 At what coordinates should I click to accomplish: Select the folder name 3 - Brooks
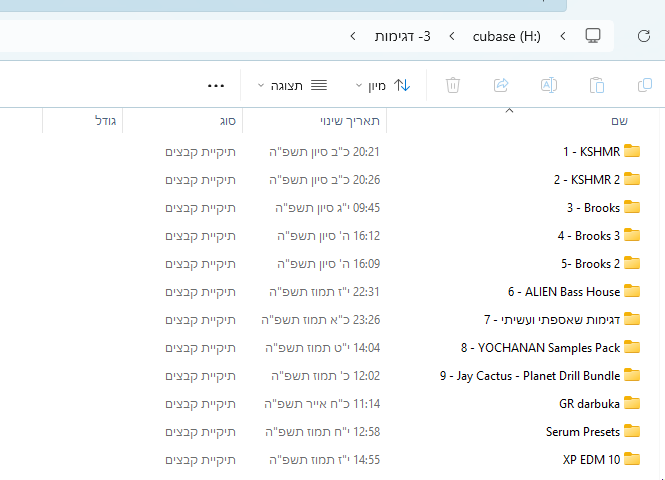click(x=593, y=207)
